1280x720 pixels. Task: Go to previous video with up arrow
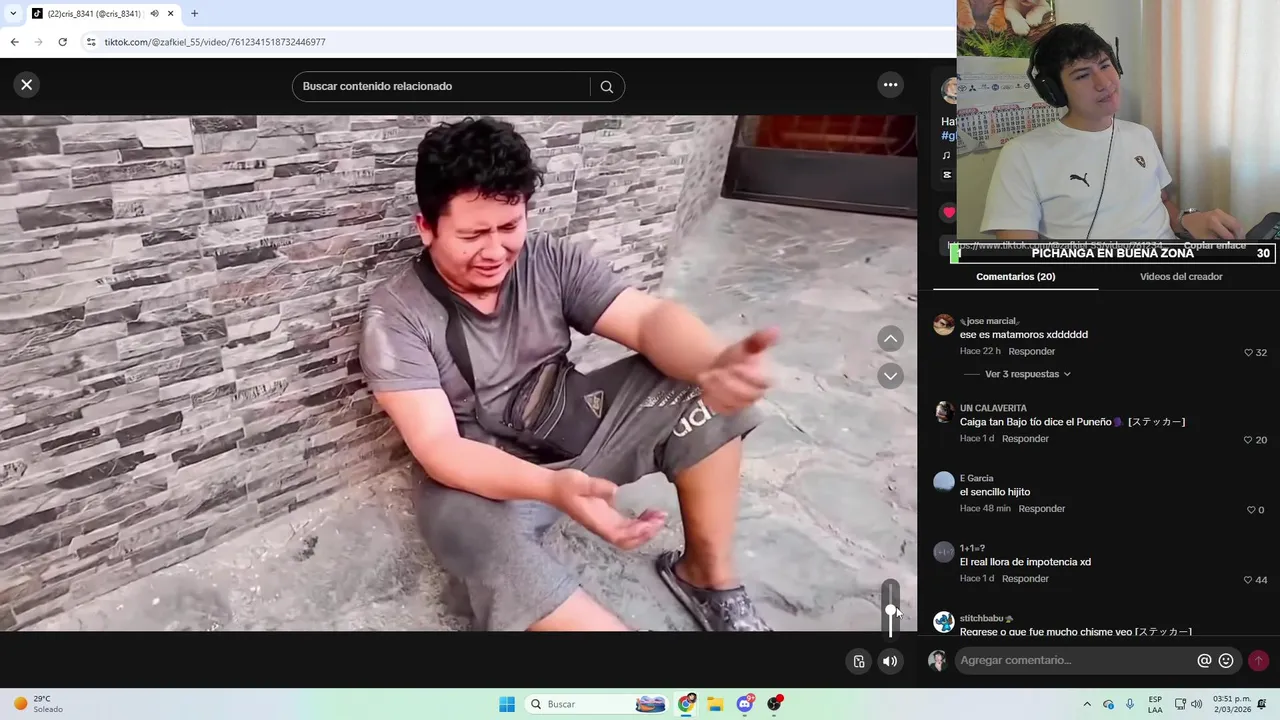pos(890,339)
